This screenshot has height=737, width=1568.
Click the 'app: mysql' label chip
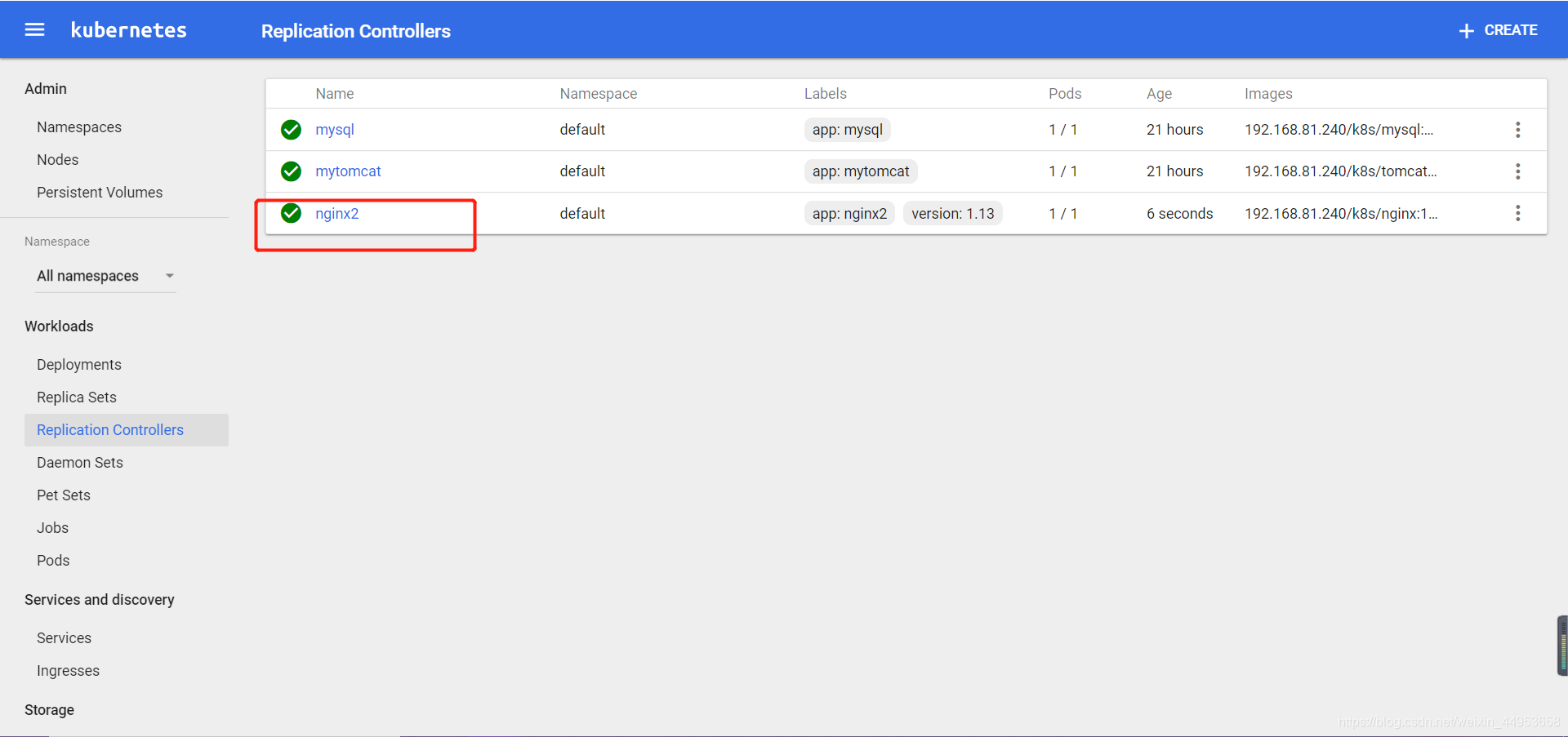coord(848,130)
